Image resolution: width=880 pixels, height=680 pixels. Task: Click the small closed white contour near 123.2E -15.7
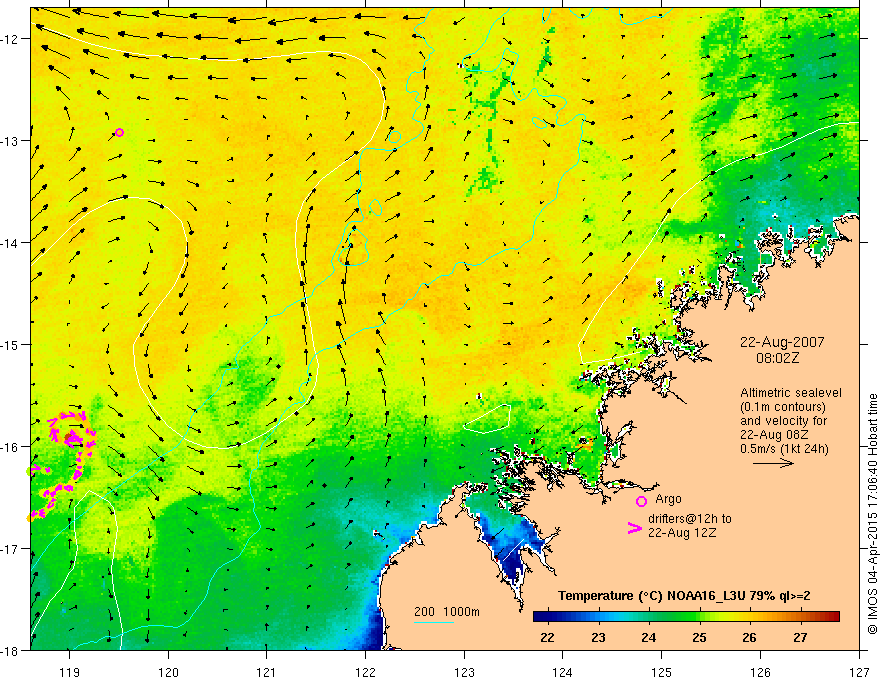coord(487,419)
